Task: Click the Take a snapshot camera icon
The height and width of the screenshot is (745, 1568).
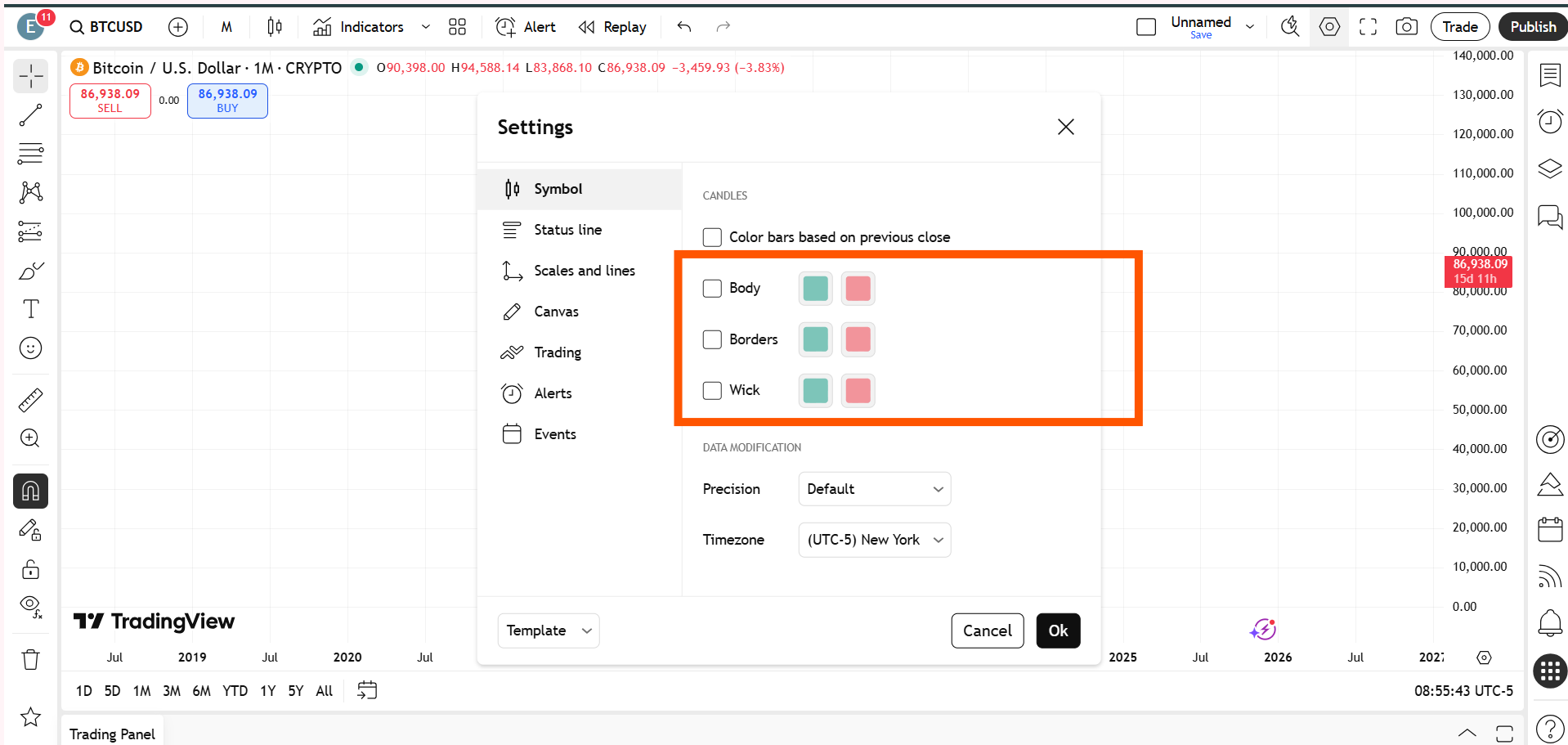Action: [1406, 27]
